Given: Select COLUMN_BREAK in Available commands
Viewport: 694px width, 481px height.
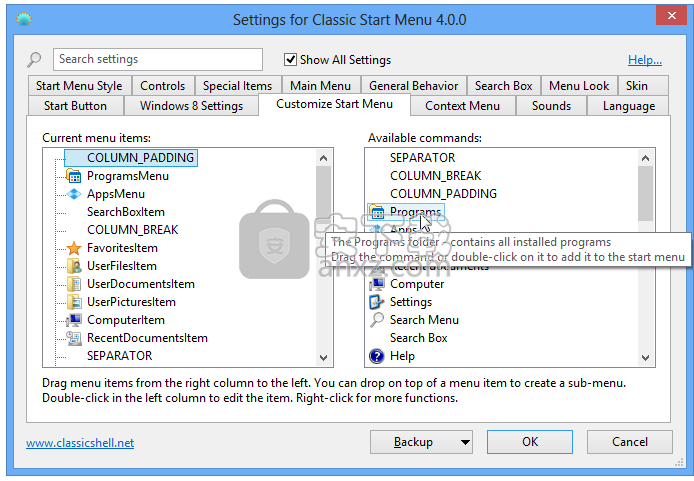Looking at the screenshot, I should tap(436, 176).
